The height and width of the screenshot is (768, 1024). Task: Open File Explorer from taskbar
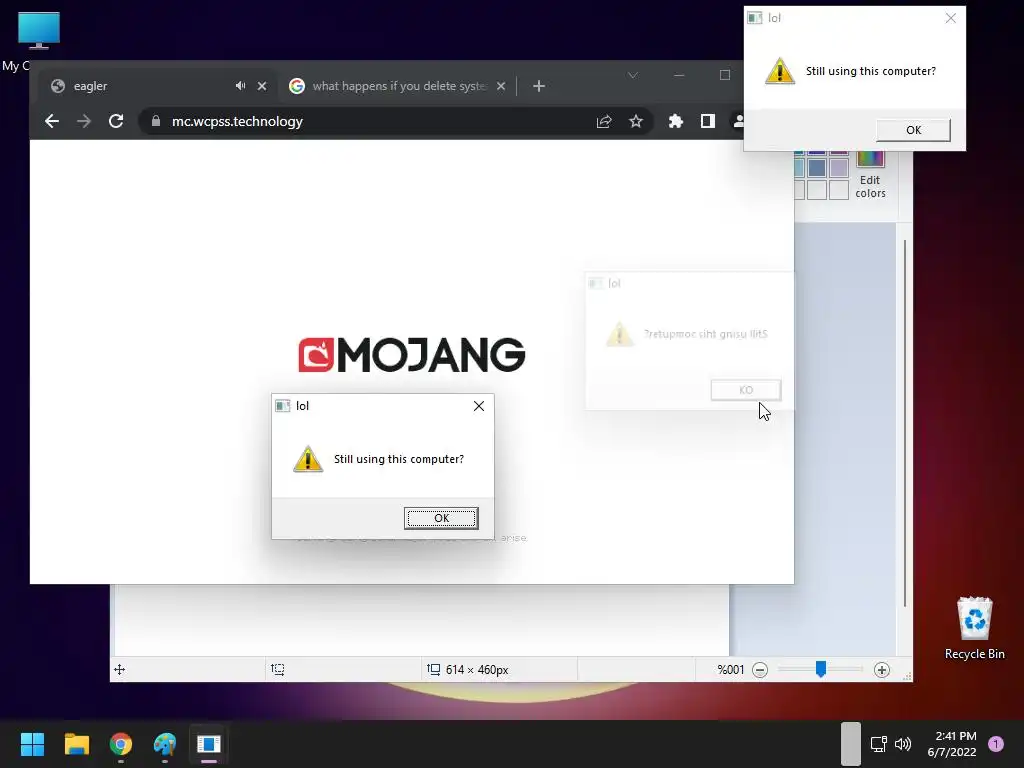point(76,744)
